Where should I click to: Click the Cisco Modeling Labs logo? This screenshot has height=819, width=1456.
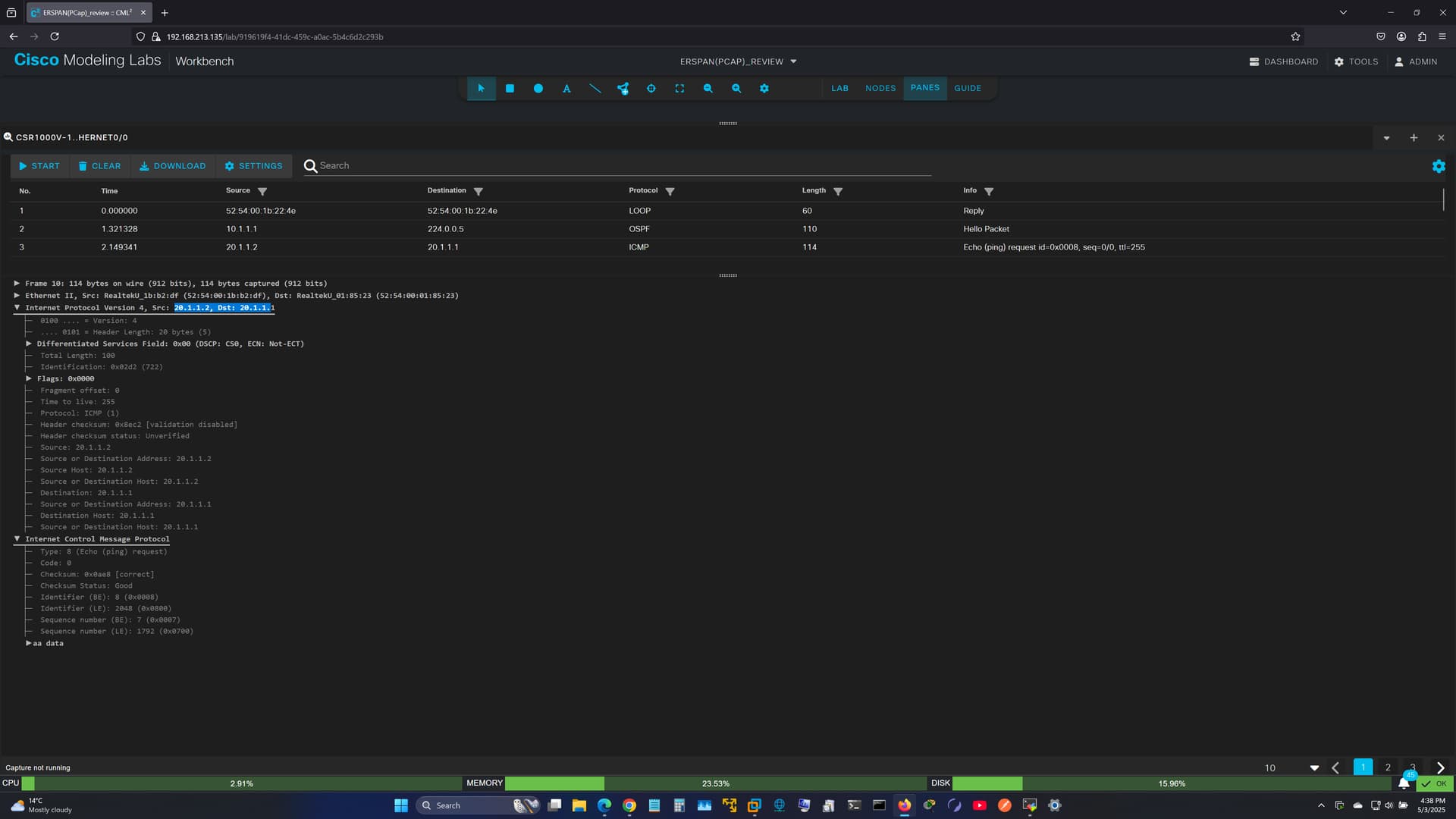(x=88, y=61)
